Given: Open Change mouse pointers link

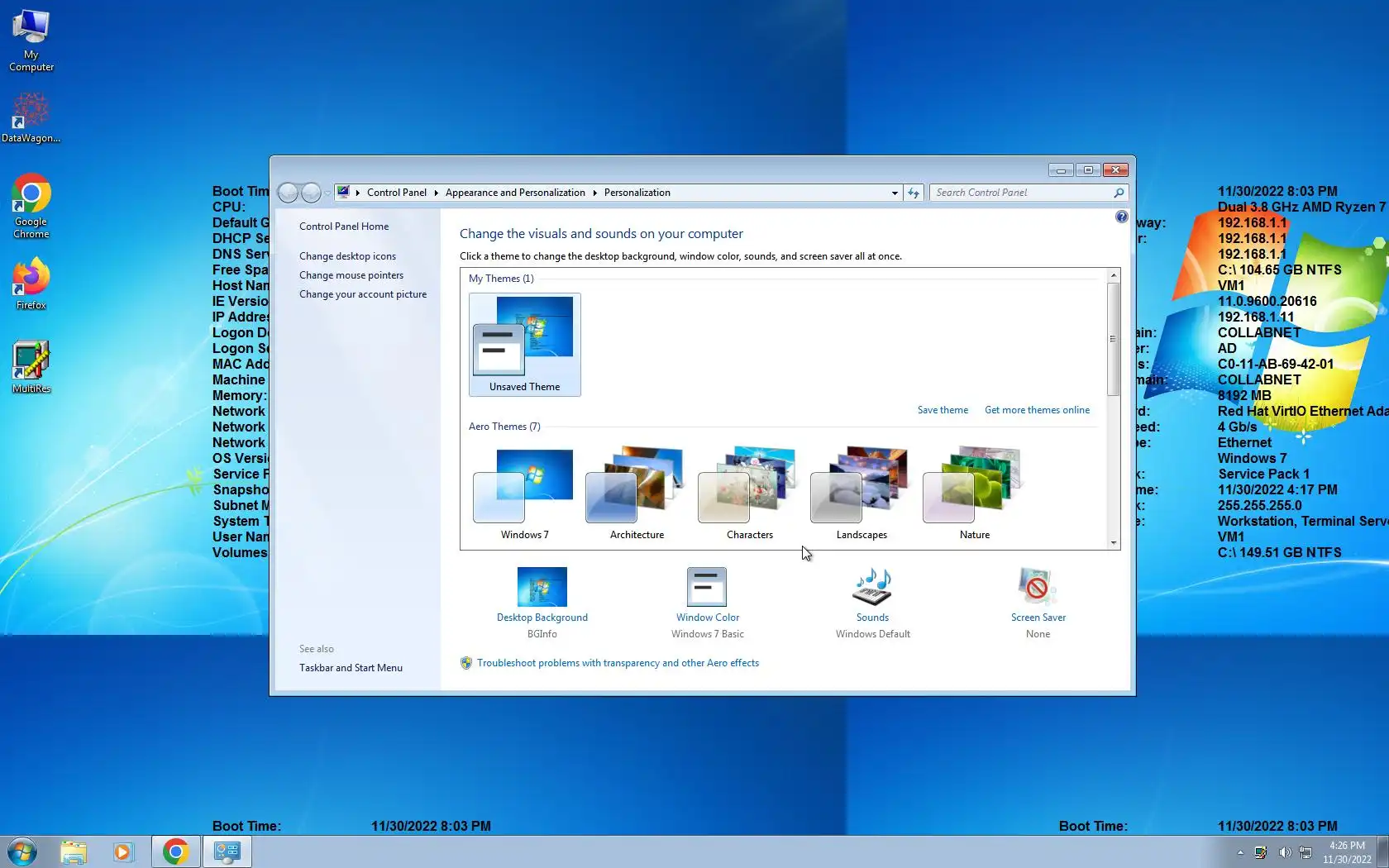Looking at the screenshot, I should (351, 275).
